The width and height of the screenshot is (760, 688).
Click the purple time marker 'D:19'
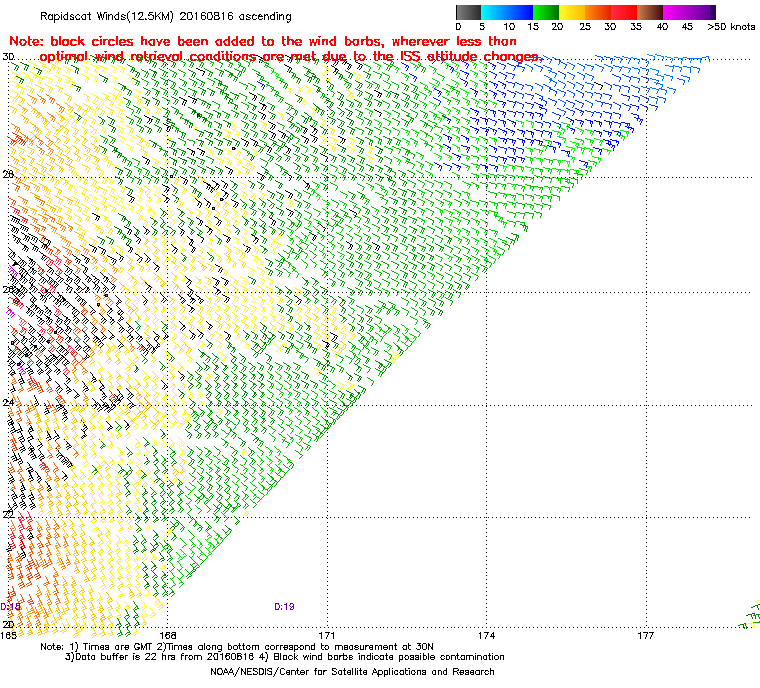tap(285, 607)
